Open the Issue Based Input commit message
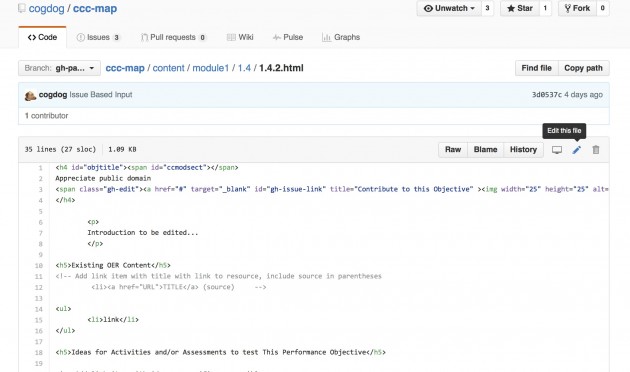 point(101,95)
